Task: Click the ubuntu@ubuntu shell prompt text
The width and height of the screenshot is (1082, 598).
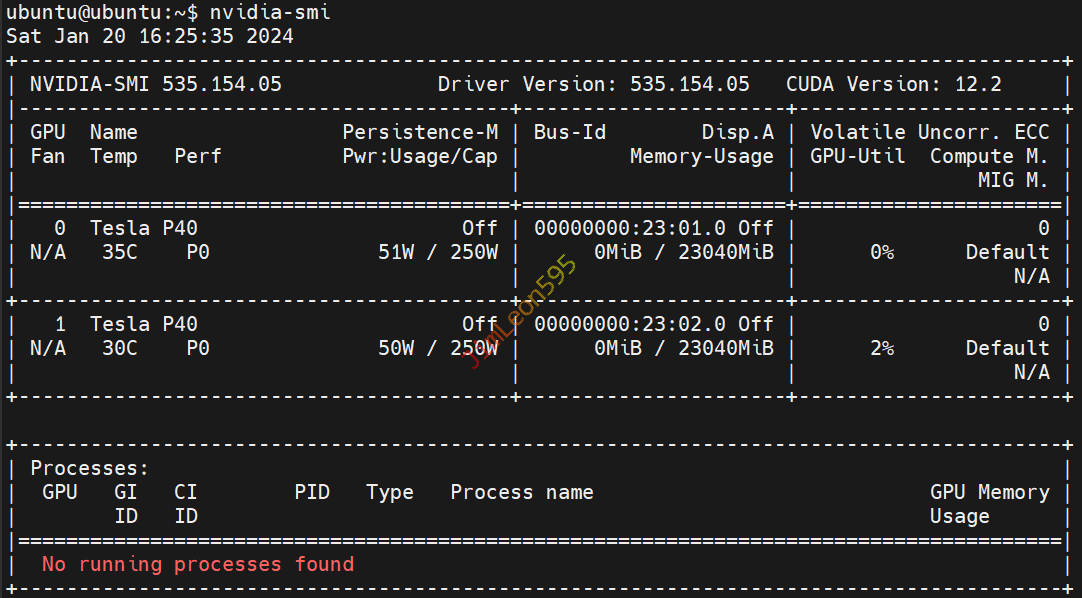Action: (96, 12)
